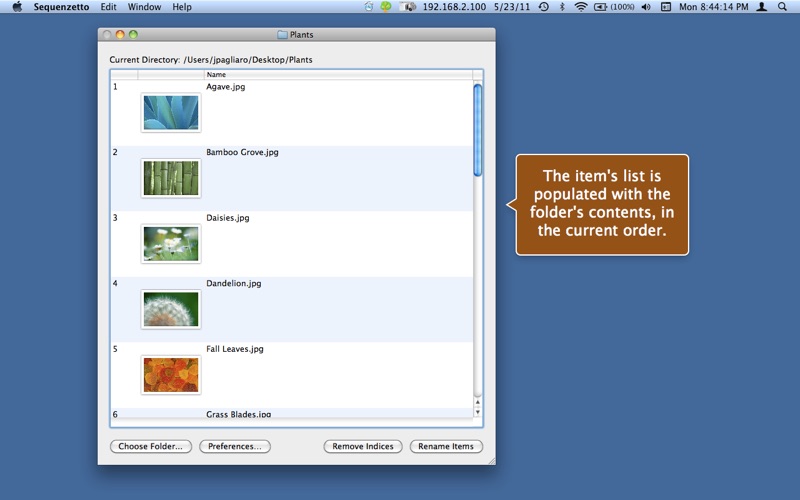Image resolution: width=800 pixels, height=500 pixels.
Task: Select the Dandelion.jpg thumbnail
Action: 171,309
